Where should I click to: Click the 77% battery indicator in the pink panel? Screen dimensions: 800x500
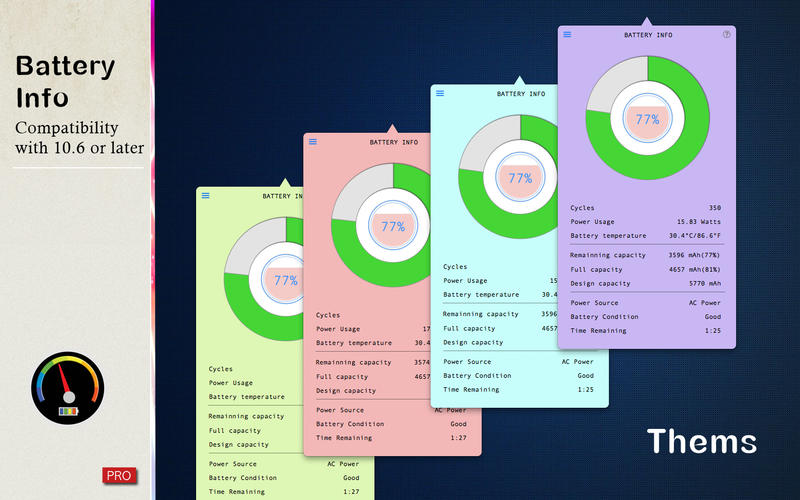[393, 227]
